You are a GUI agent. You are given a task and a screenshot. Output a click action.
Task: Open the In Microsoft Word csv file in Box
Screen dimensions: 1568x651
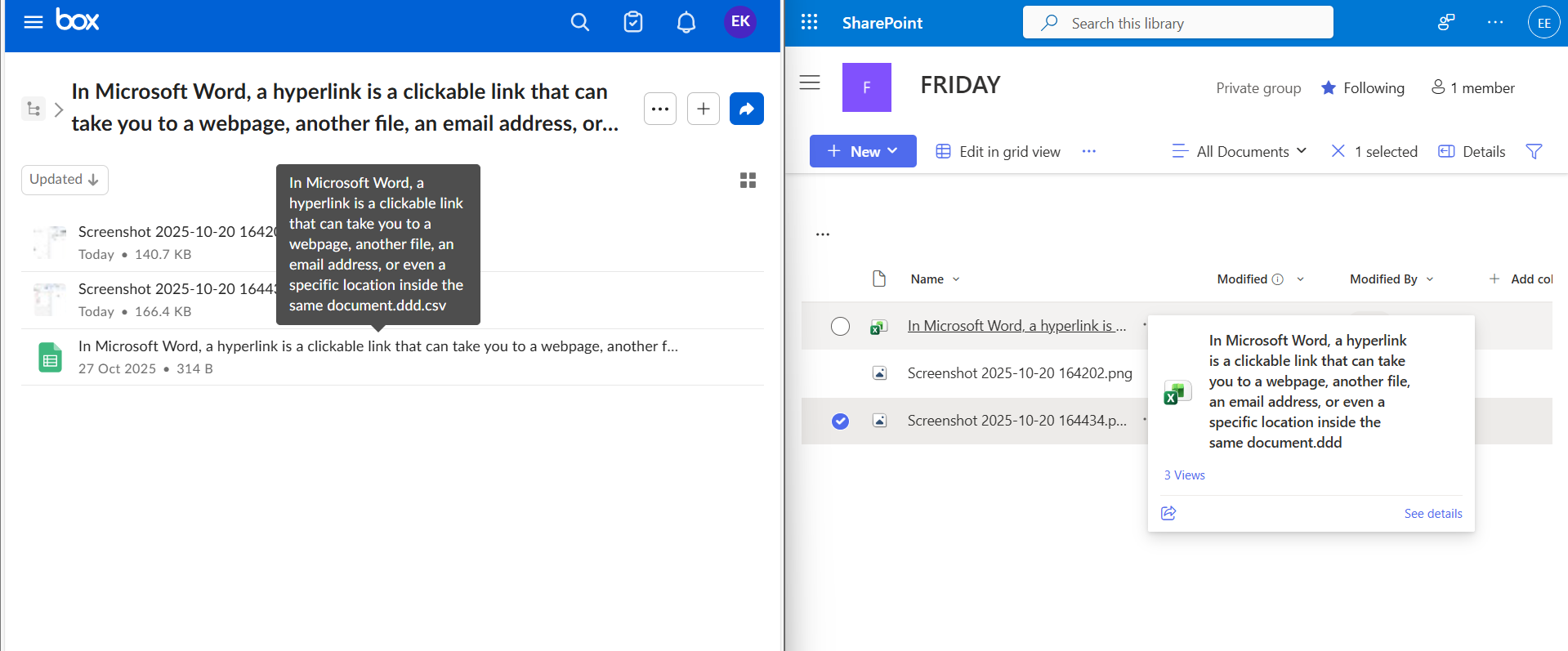(378, 346)
